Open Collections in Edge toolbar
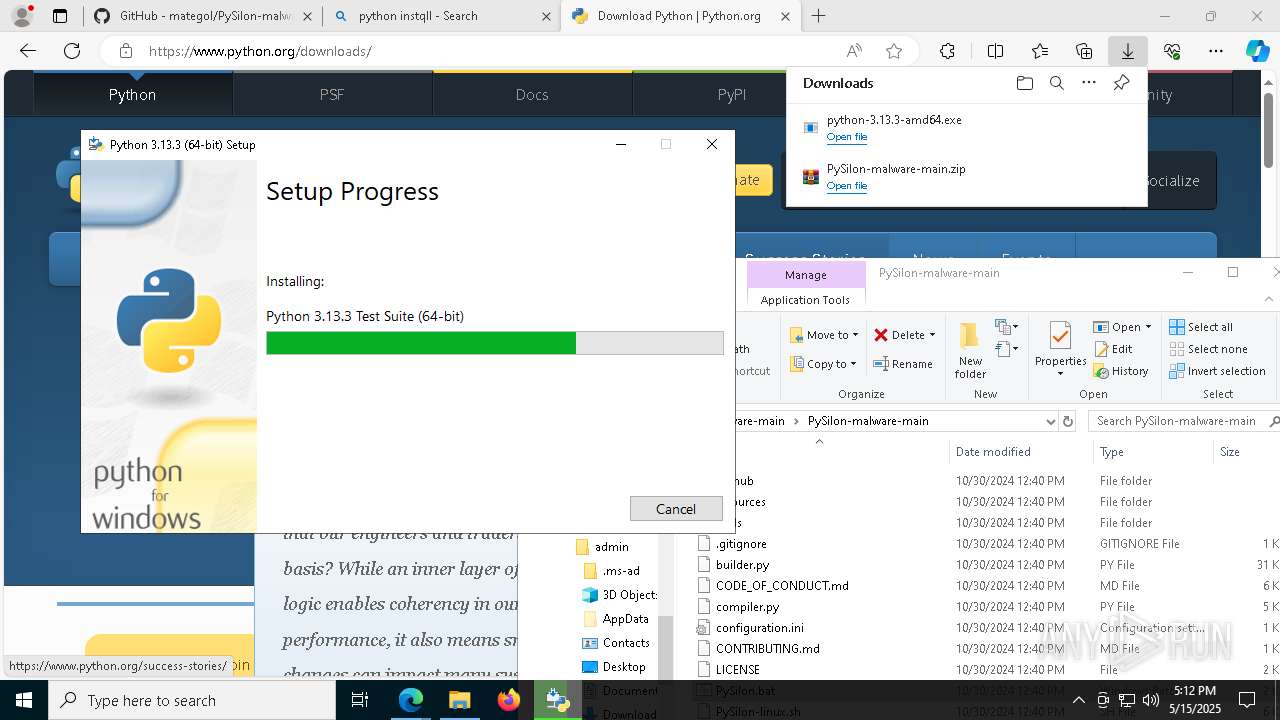Screen dimensions: 1280x720 tap(1084, 51)
